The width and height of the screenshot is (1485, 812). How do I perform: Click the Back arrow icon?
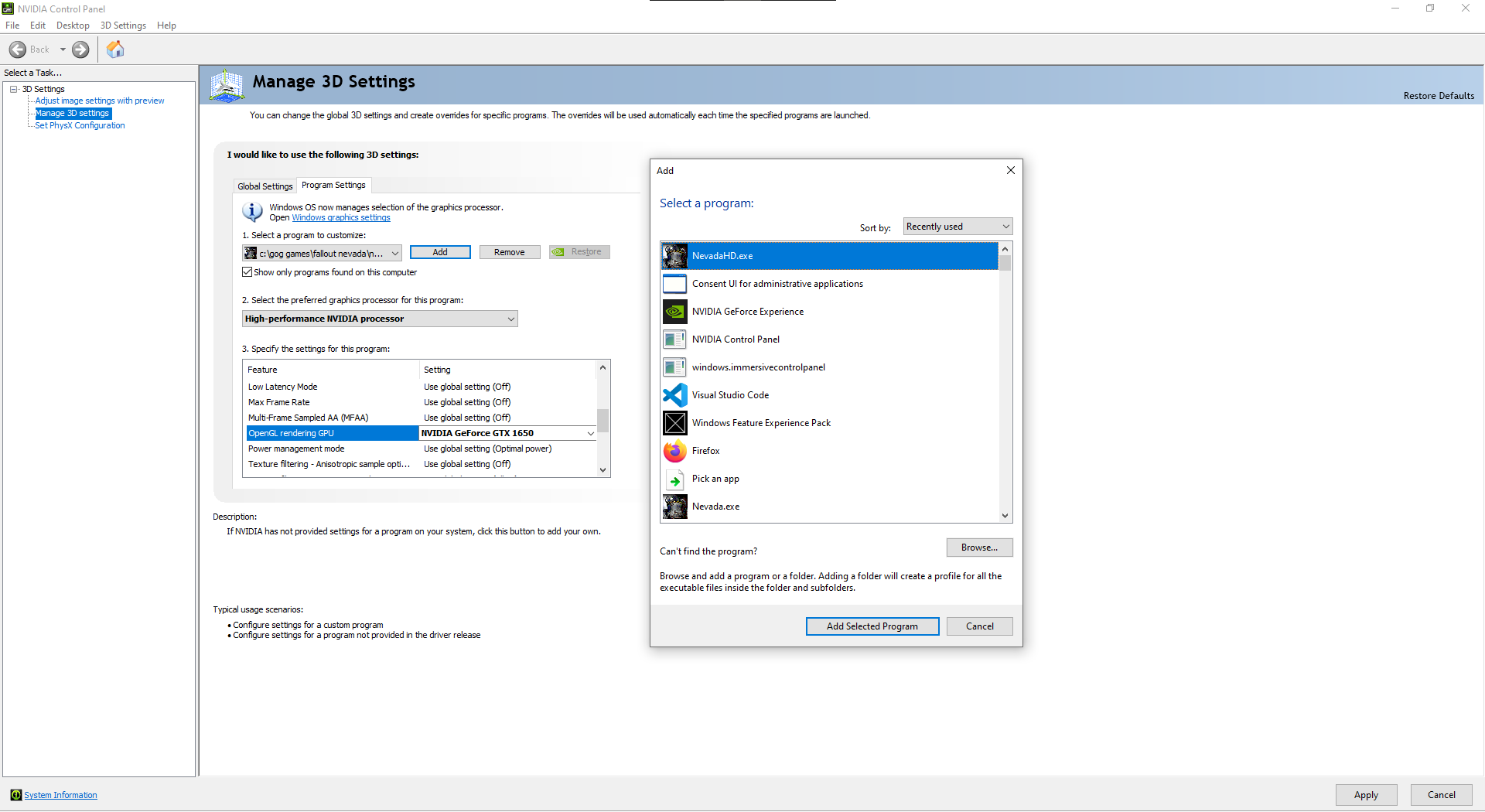[x=18, y=49]
